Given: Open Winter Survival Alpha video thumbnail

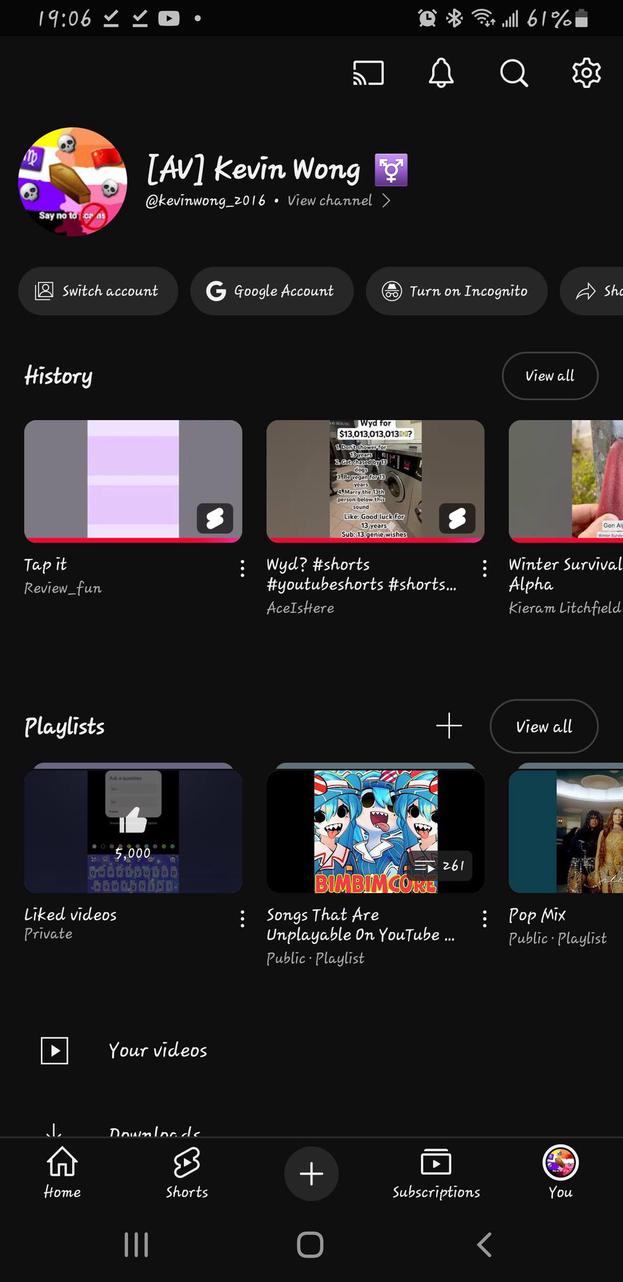Looking at the screenshot, I should tap(566, 481).
